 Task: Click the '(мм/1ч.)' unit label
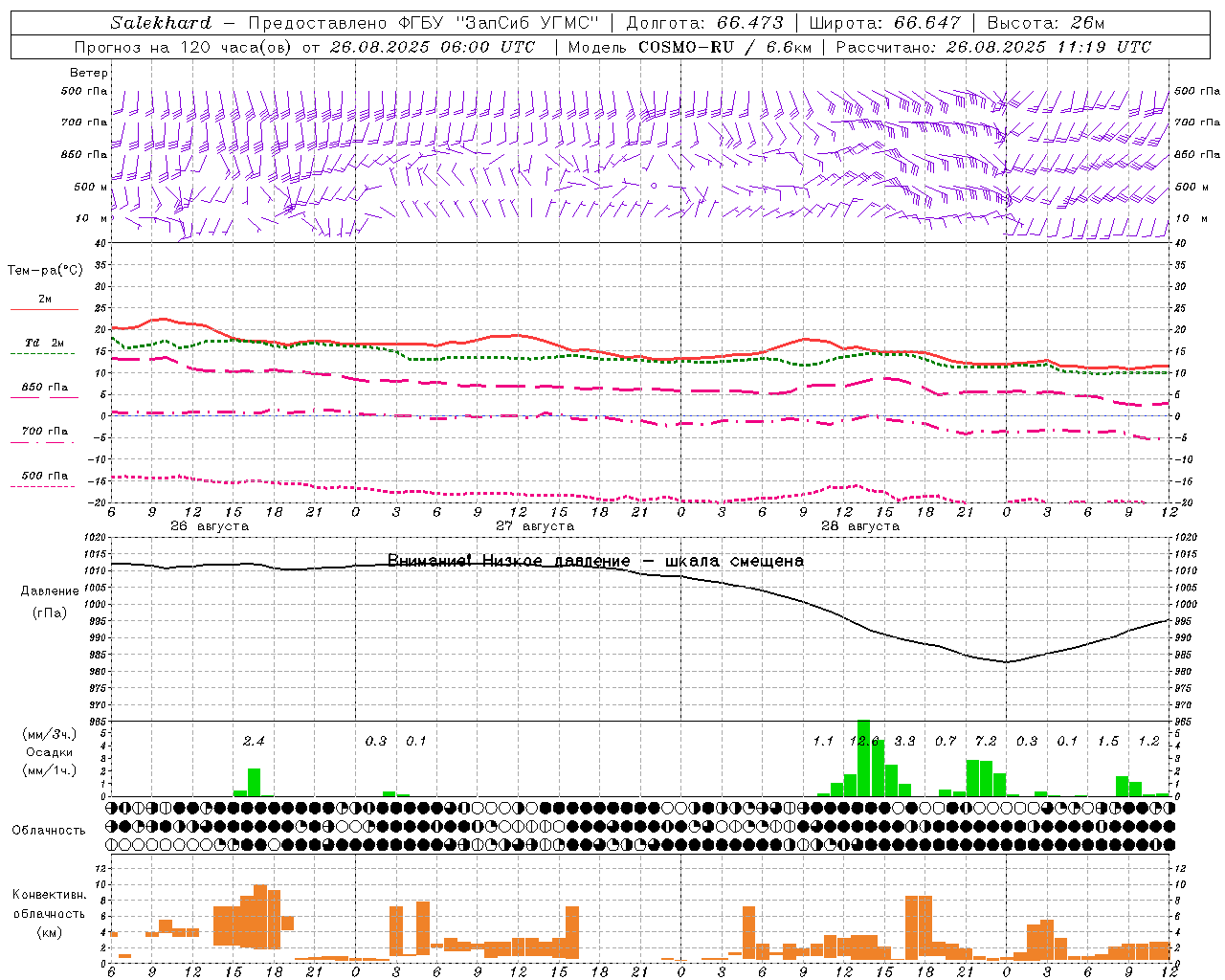48,770
